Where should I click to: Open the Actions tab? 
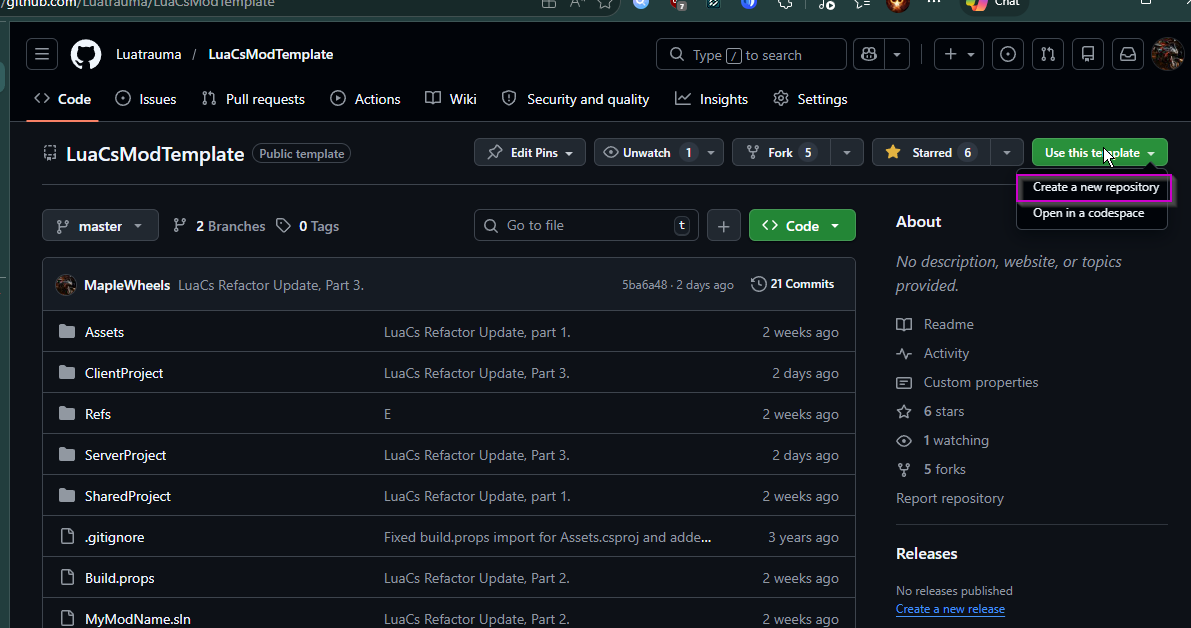point(365,99)
